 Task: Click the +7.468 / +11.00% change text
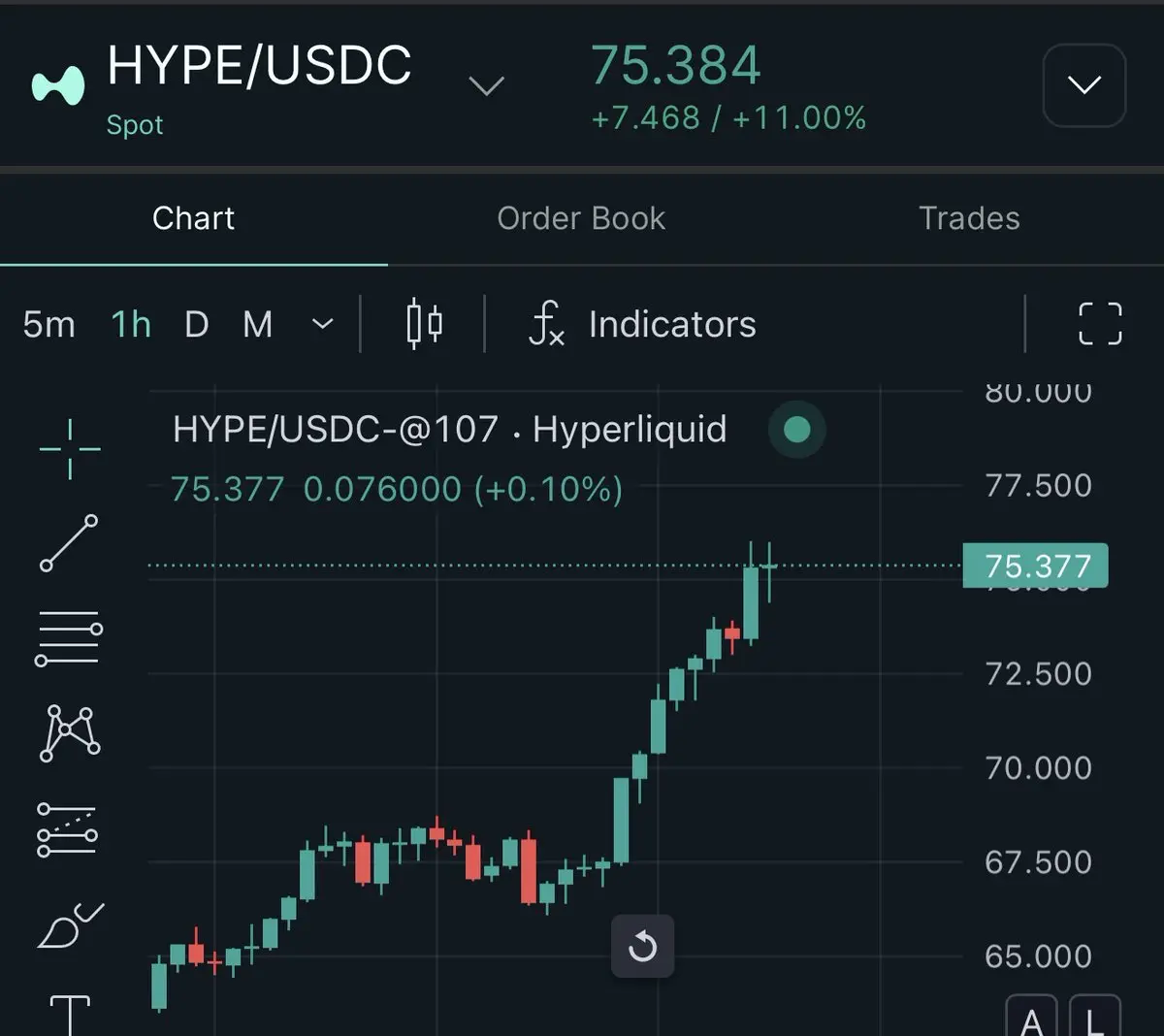pyautogui.click(x=728, y=118)
